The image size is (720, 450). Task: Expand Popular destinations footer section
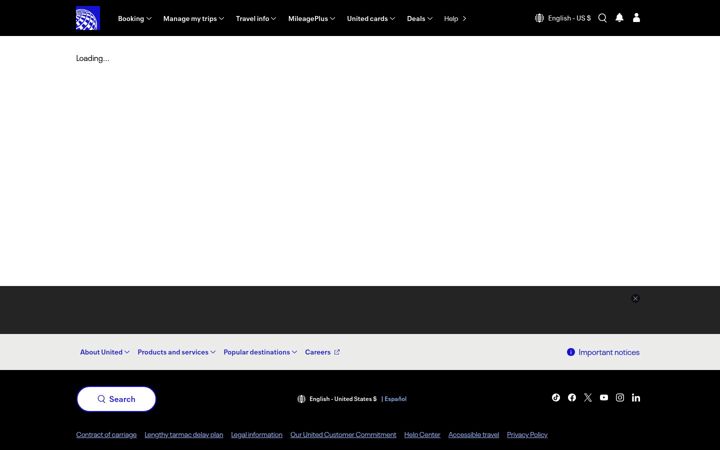click(260, 352)
